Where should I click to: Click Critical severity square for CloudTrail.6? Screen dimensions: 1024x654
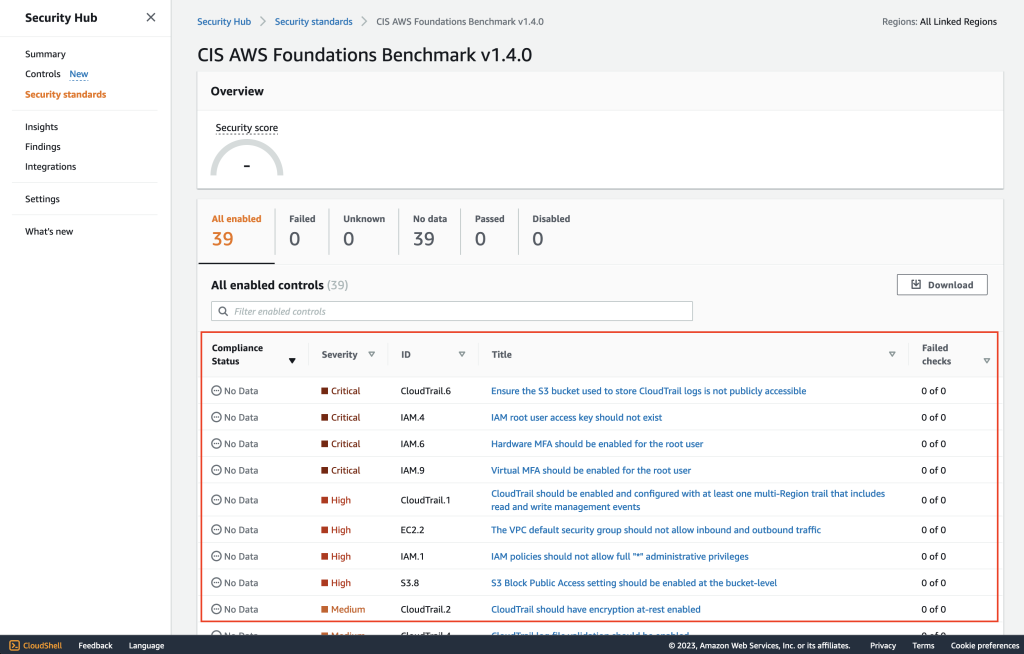tap(325, 391)
